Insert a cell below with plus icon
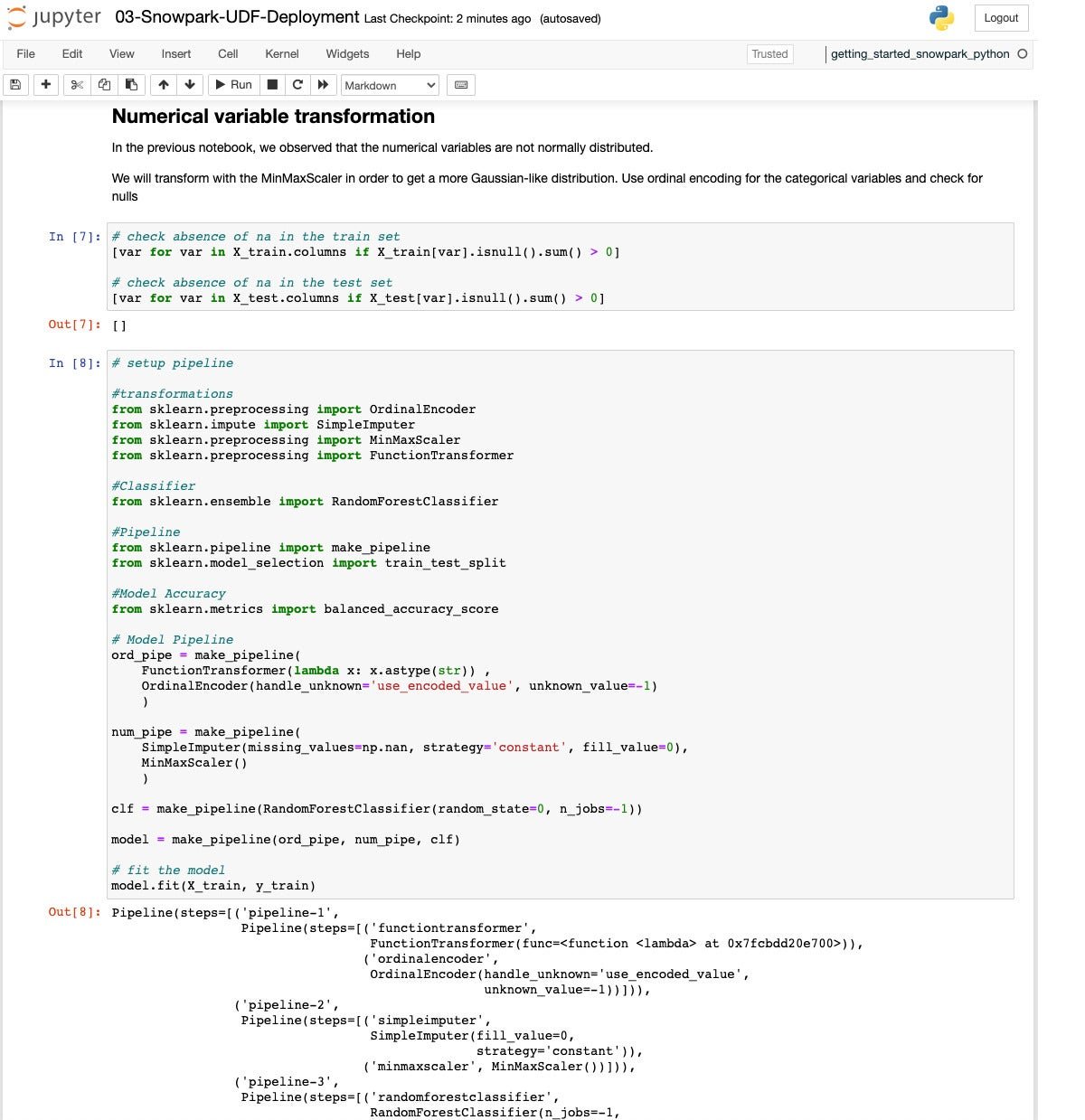Screen dimensions: 1085x1120 point(45,85)
